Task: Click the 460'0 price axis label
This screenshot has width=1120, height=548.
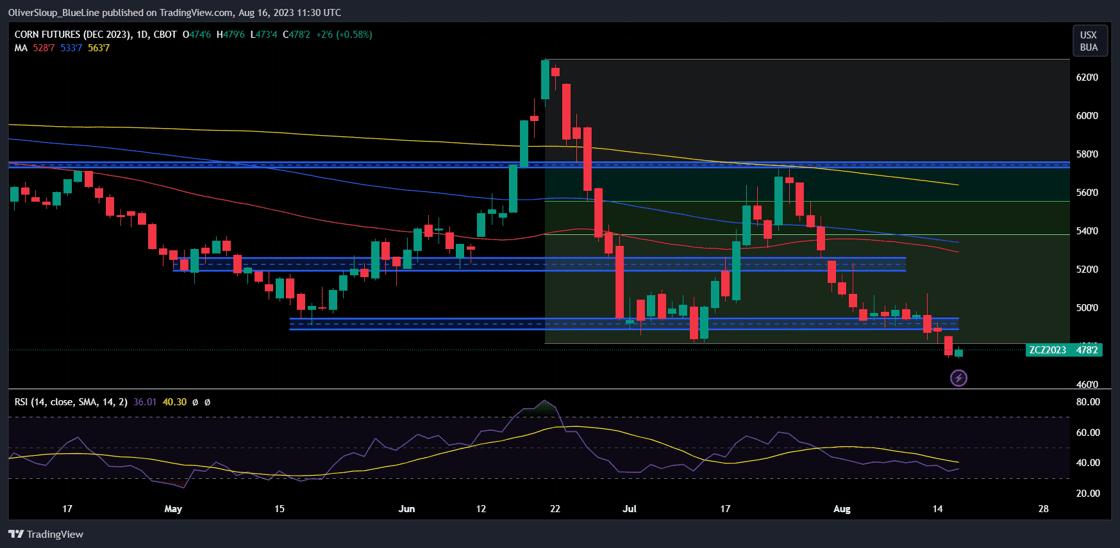Action: (1086, 384)
